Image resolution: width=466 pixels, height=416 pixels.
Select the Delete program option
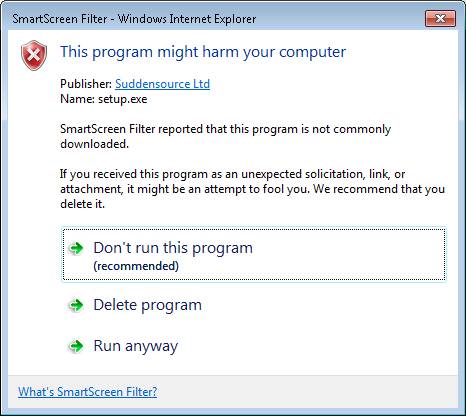tap(147, 305)
